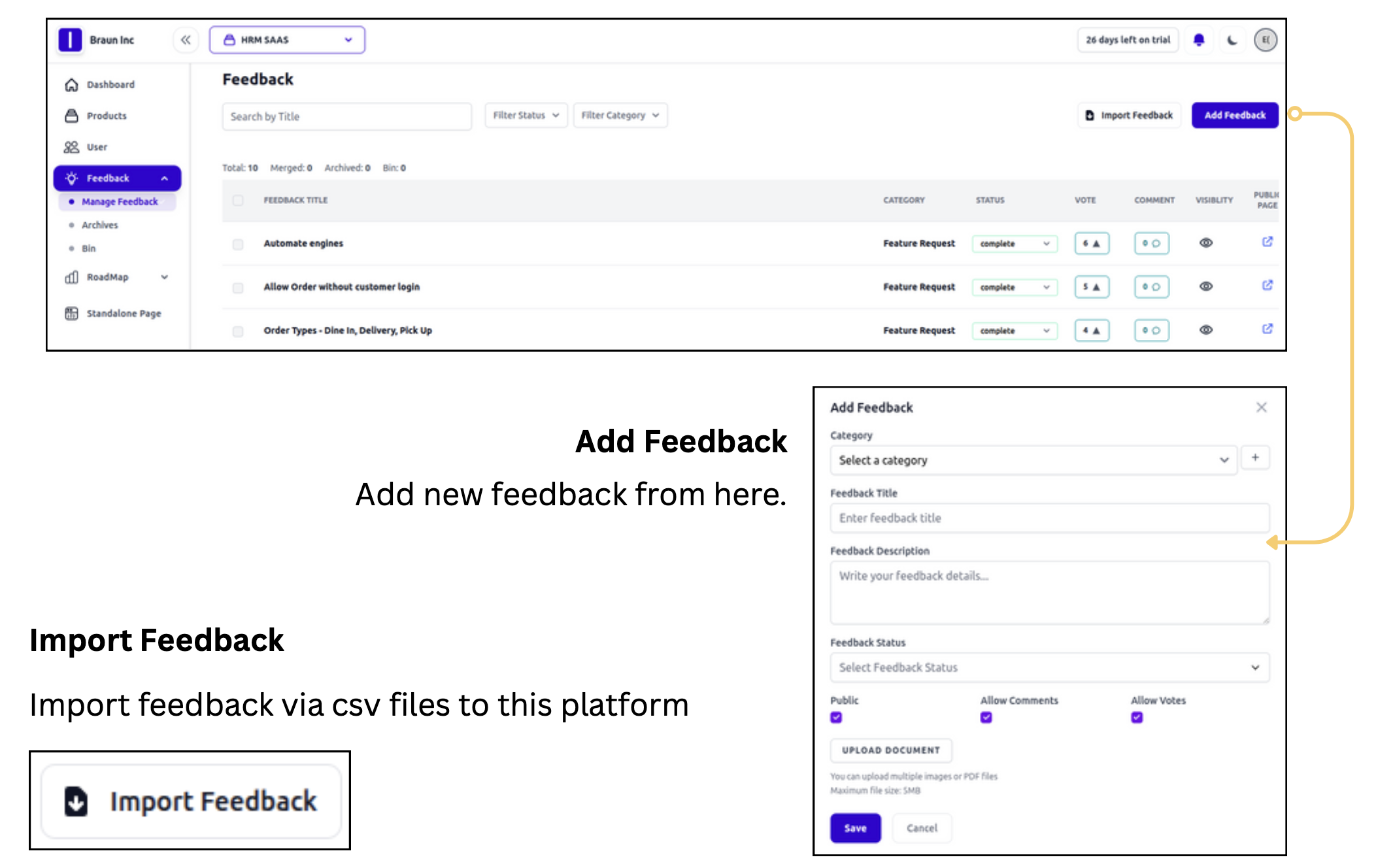Open public page link for Automate engines
This screenshot has height=868, width=1378.
1267,242
